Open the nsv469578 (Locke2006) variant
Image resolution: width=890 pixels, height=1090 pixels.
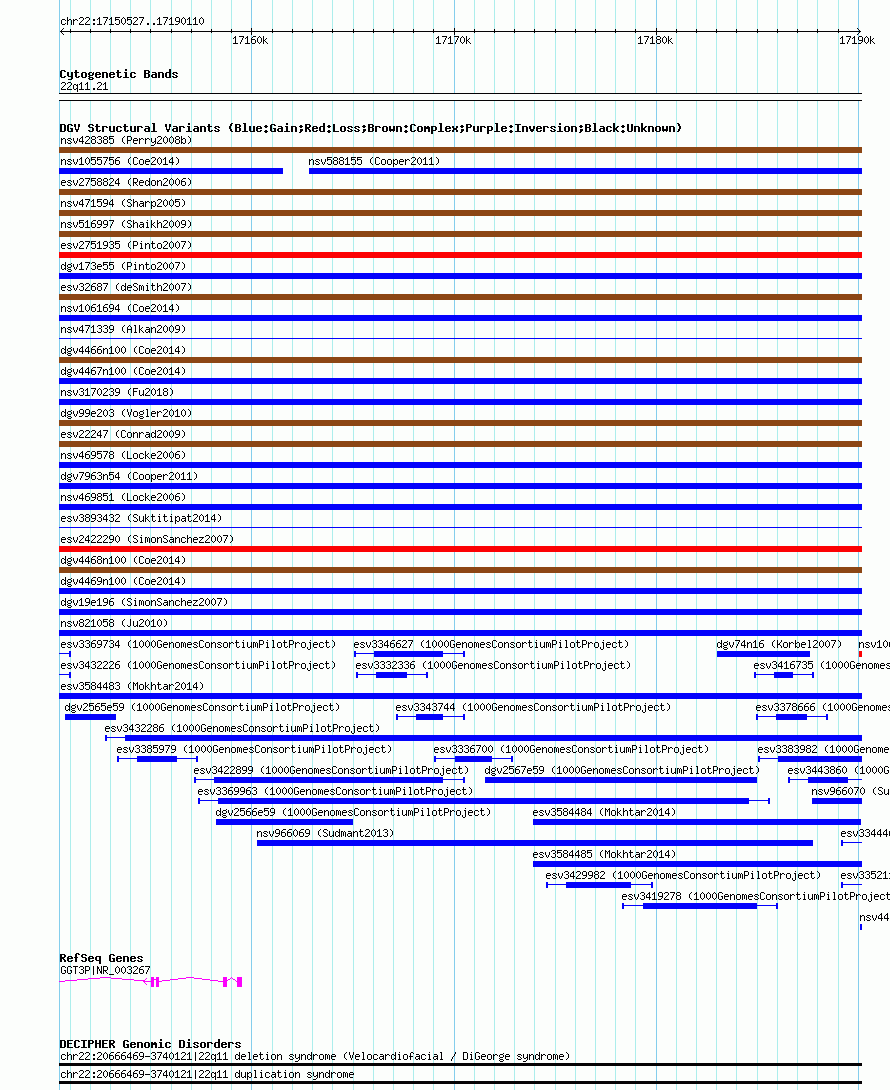click(x=123, y=455)
